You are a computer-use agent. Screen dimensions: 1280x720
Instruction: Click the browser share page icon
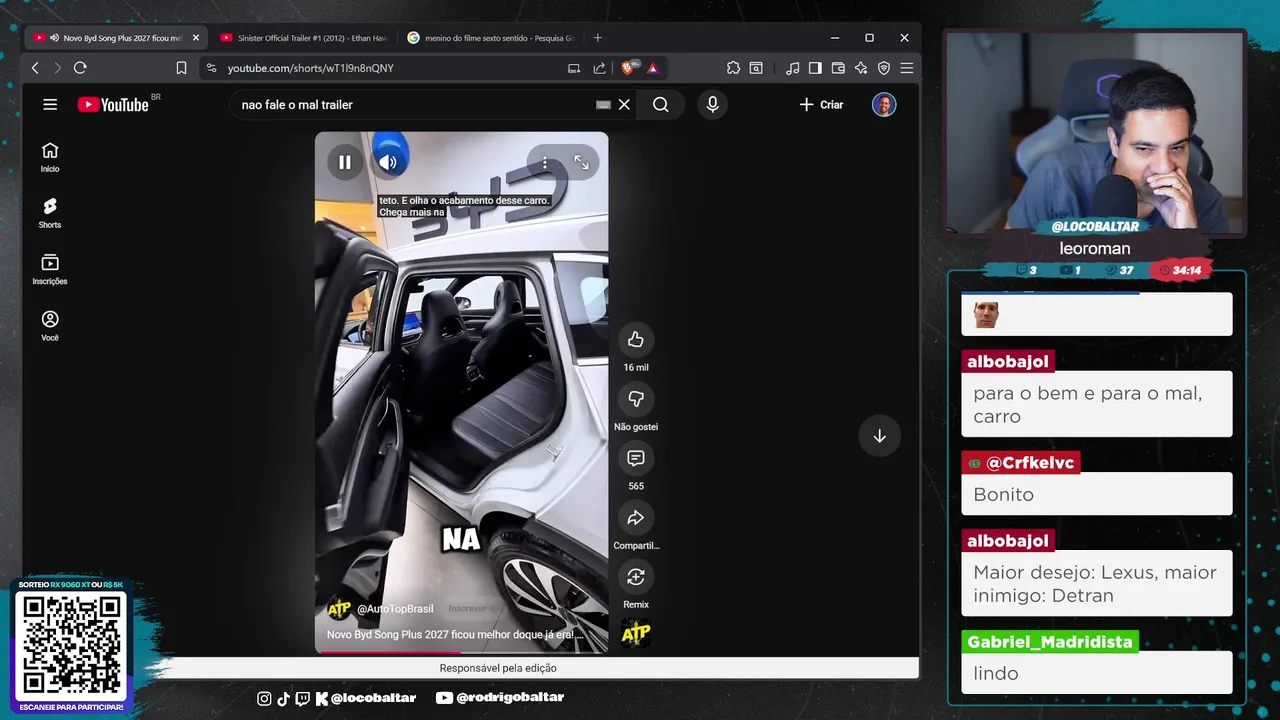pyautogui.click(x=599, y=68)
